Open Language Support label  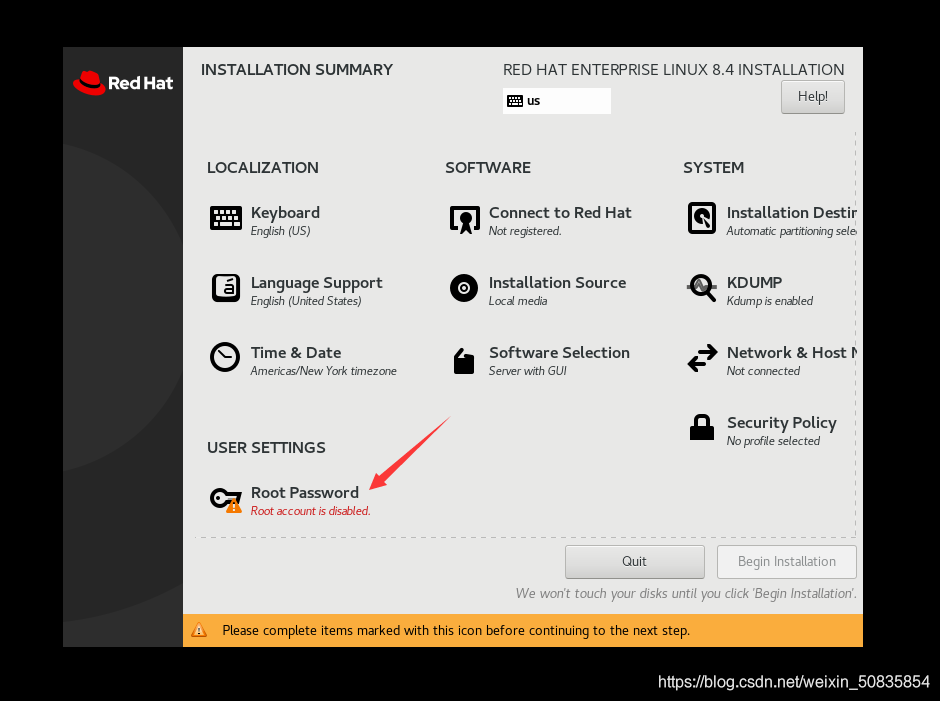(x=317, y=283)
